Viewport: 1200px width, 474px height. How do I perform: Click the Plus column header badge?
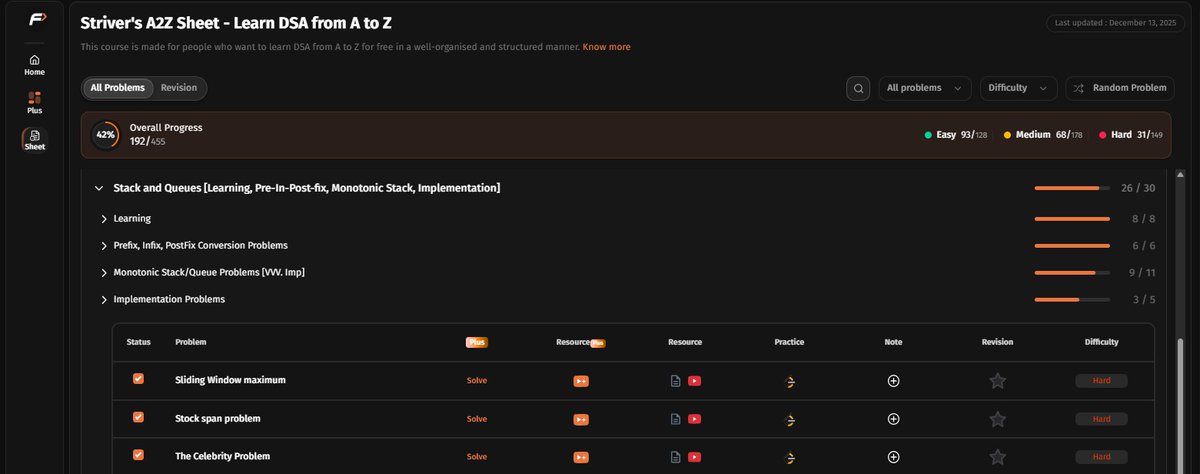tap(477, 342)
